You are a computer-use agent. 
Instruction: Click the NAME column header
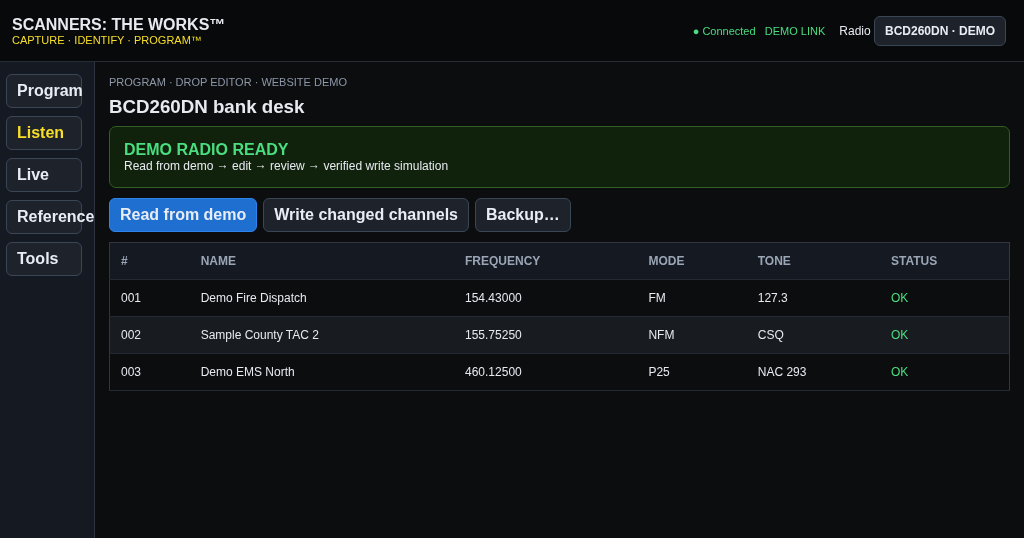(218, 261)
